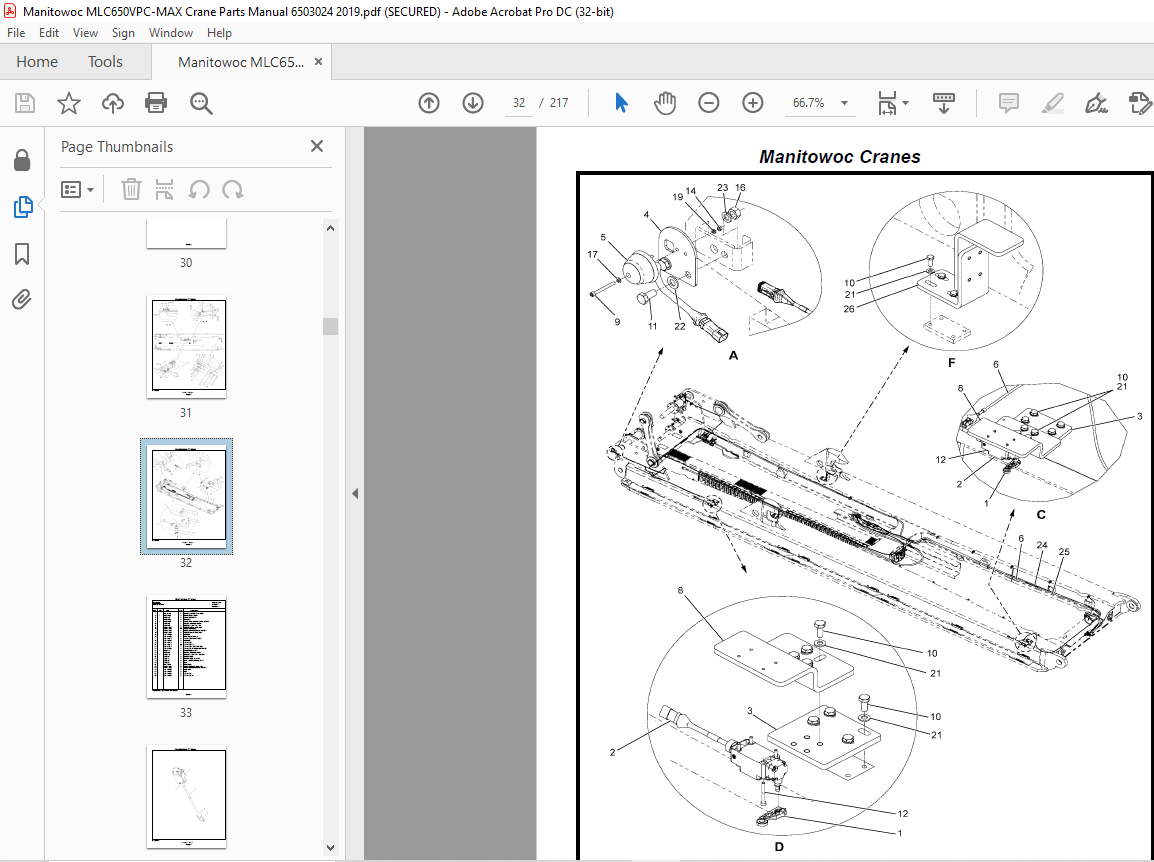Add the document to starred files

[68, 103]
